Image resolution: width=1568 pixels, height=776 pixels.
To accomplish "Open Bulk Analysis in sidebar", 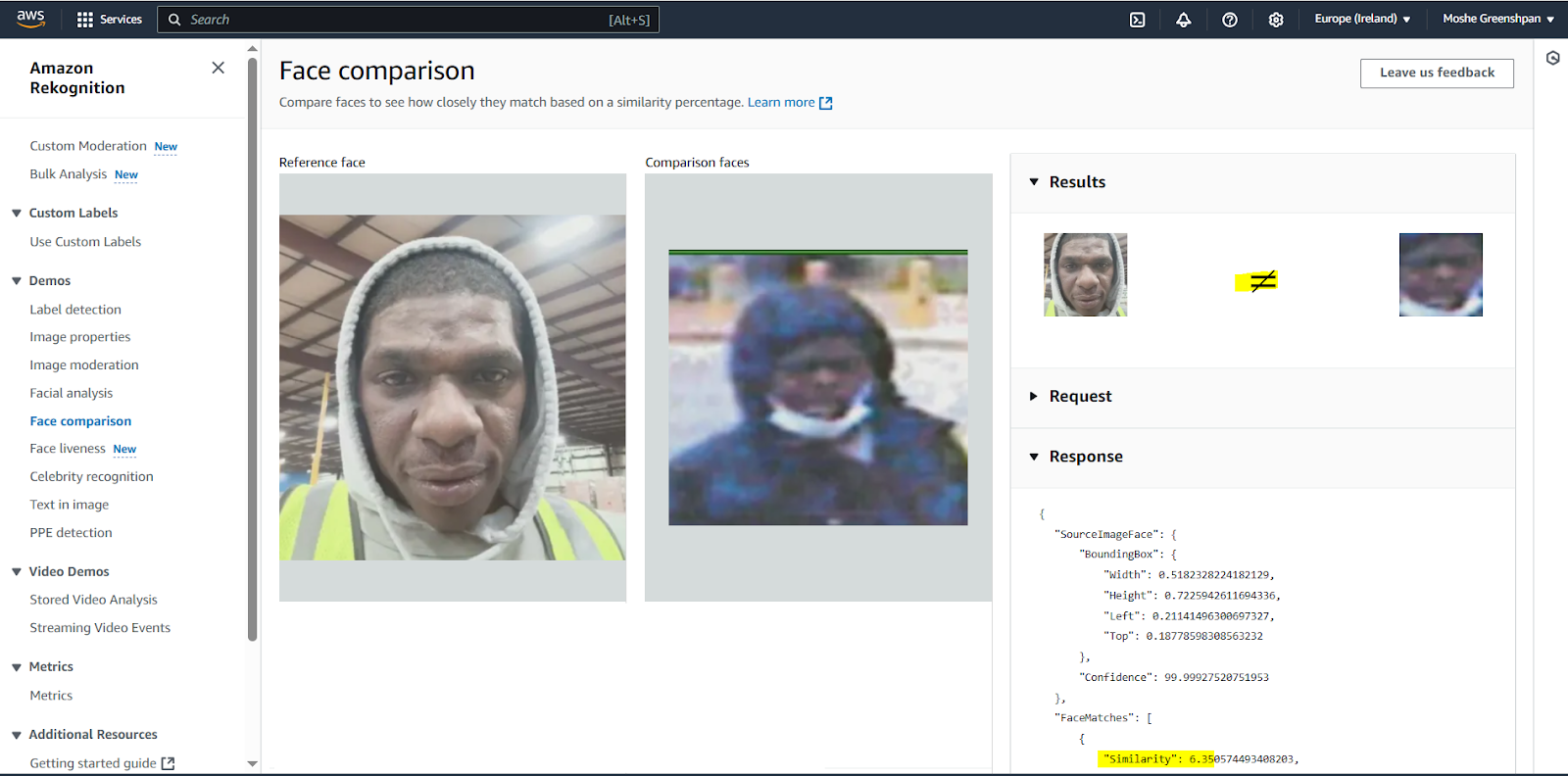I will [x=69, y=174].
